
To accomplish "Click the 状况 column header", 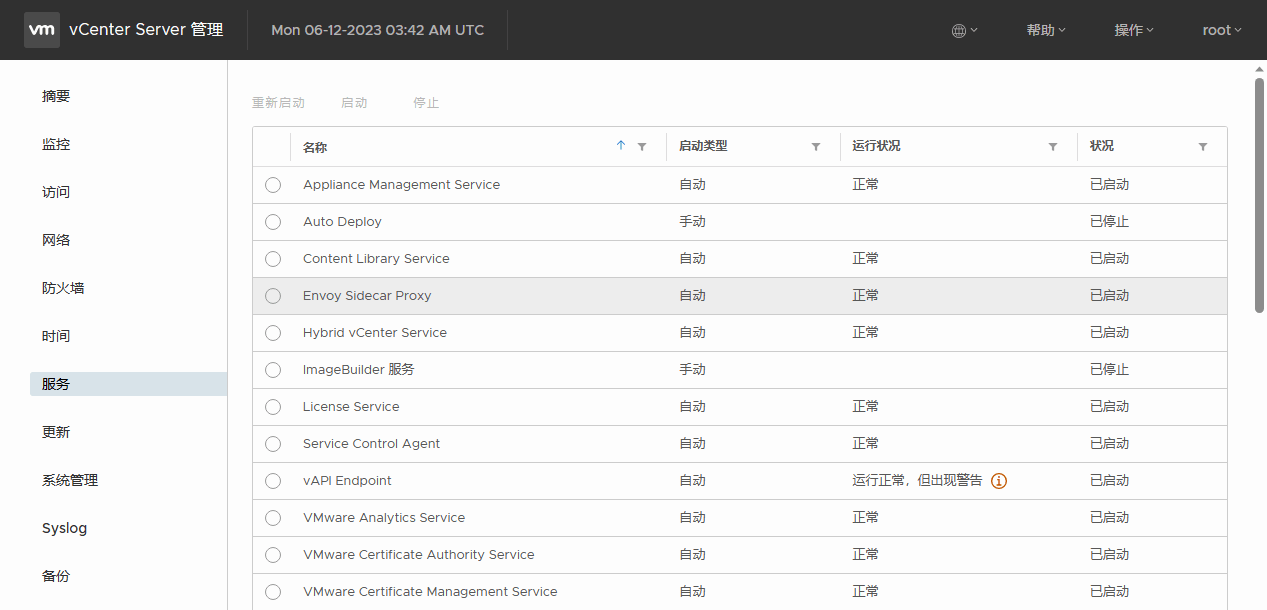I will [x=1102, y=146].
